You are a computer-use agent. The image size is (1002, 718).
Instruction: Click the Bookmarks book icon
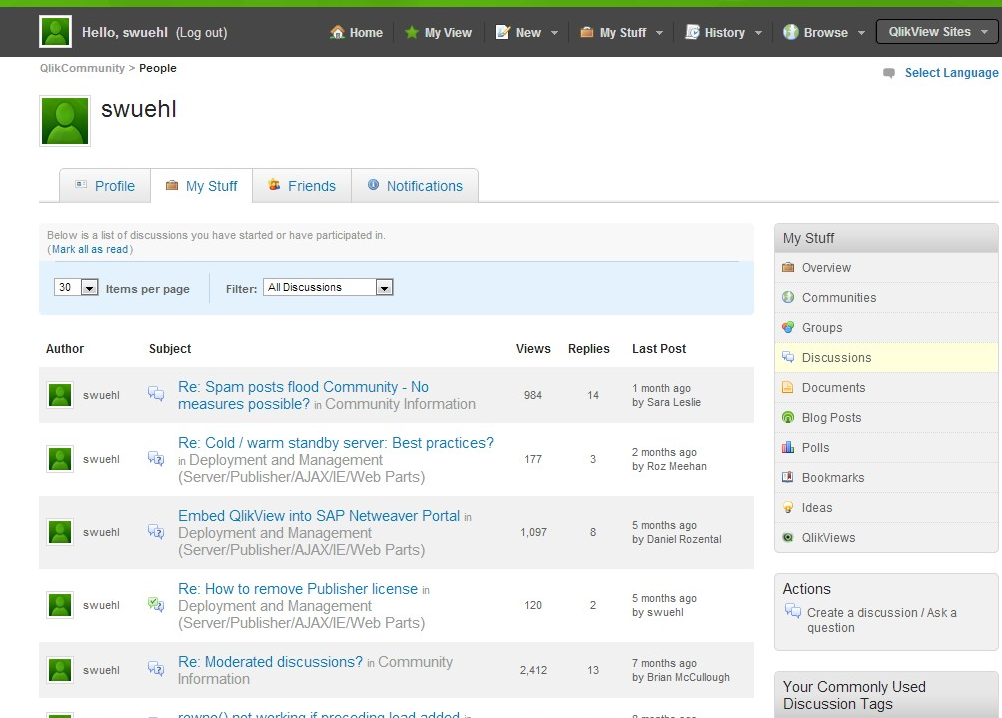point(788,477)
